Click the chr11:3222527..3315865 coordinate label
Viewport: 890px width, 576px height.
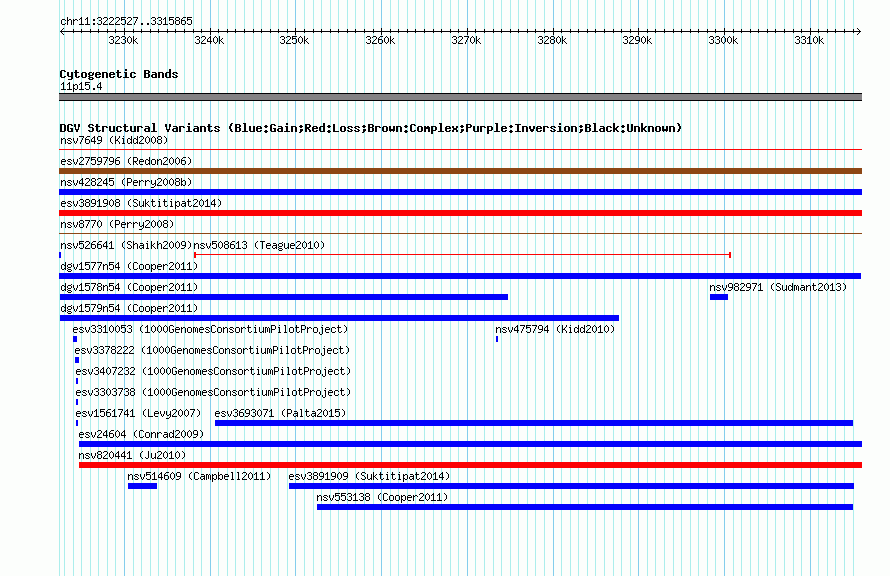coord(126,21)
